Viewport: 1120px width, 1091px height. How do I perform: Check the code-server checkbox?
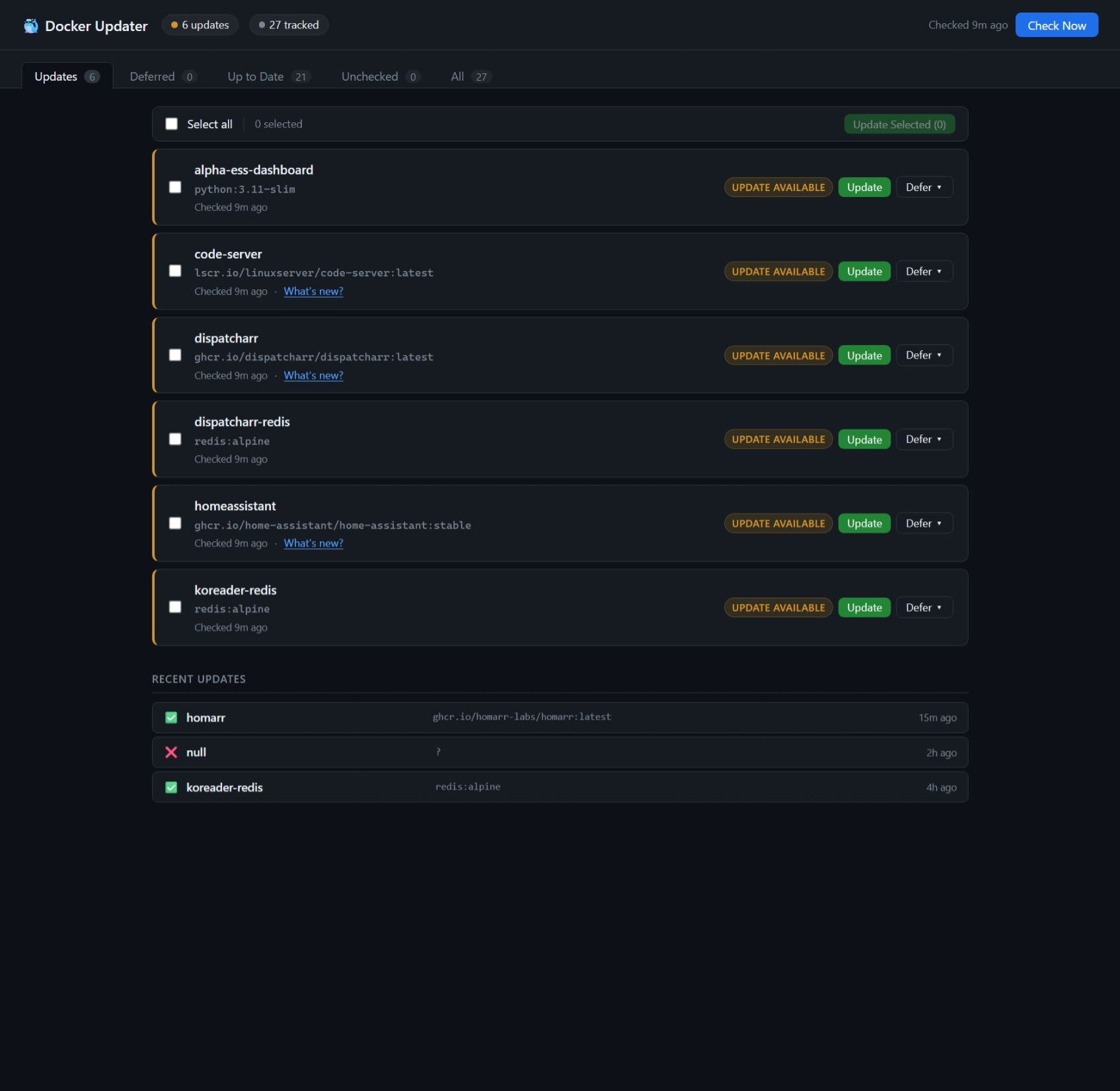[x=175, y=271]
